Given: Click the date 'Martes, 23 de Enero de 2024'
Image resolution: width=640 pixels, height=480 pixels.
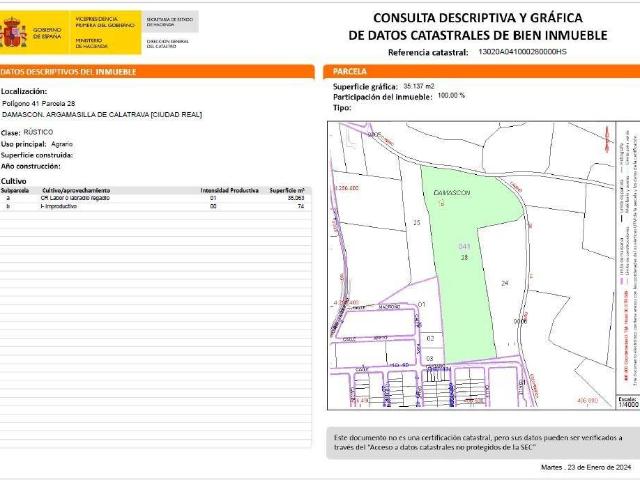Looking at the screenshot, I should click(x=586, y=467).
